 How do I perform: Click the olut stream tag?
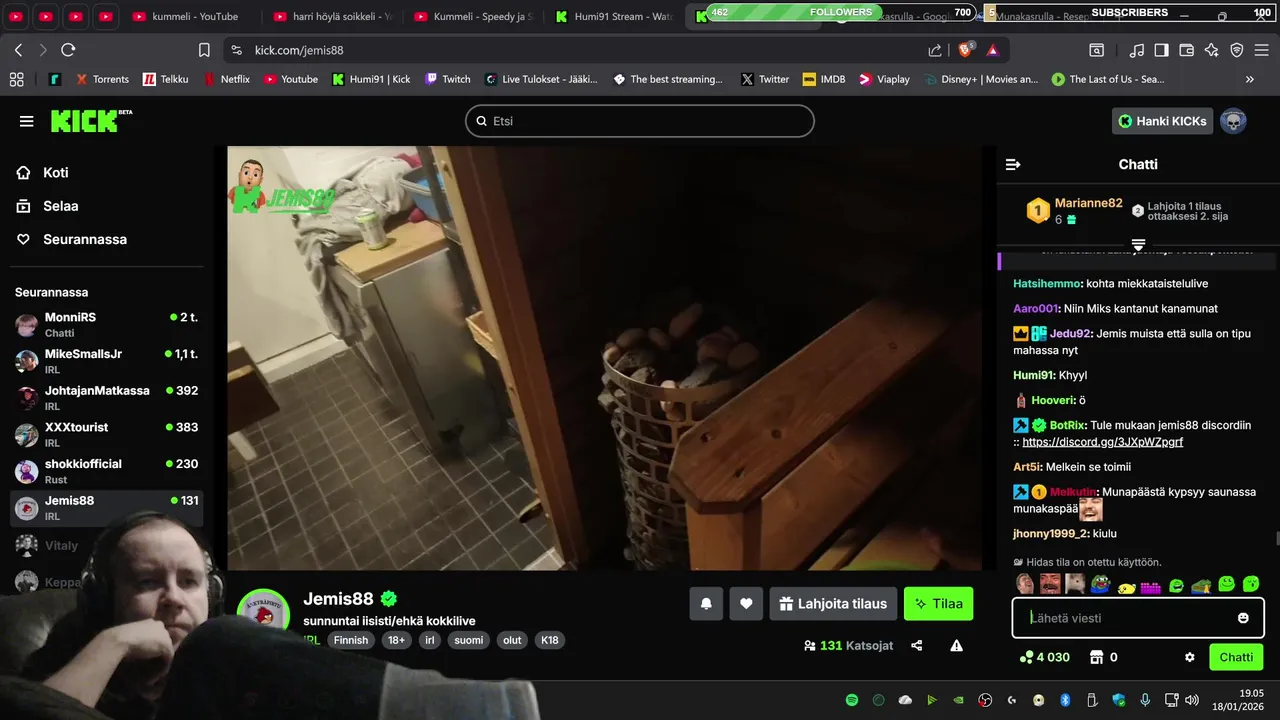tap(512, 640)
